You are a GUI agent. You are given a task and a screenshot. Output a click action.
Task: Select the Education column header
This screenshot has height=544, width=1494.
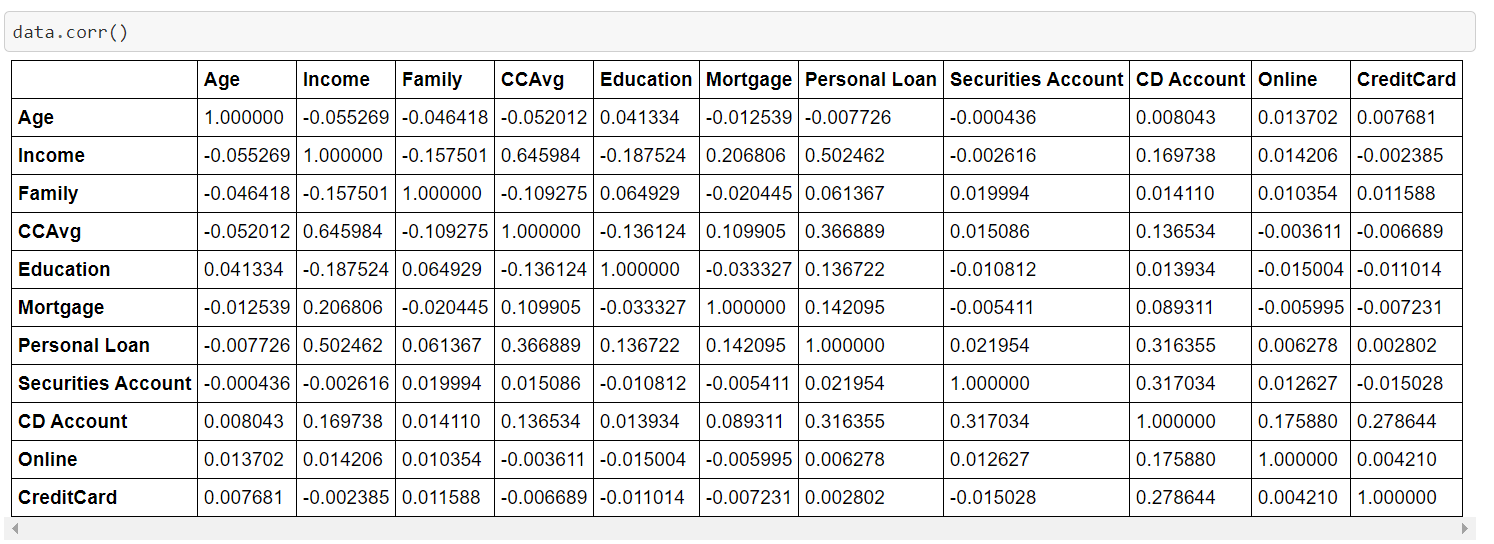646,80
